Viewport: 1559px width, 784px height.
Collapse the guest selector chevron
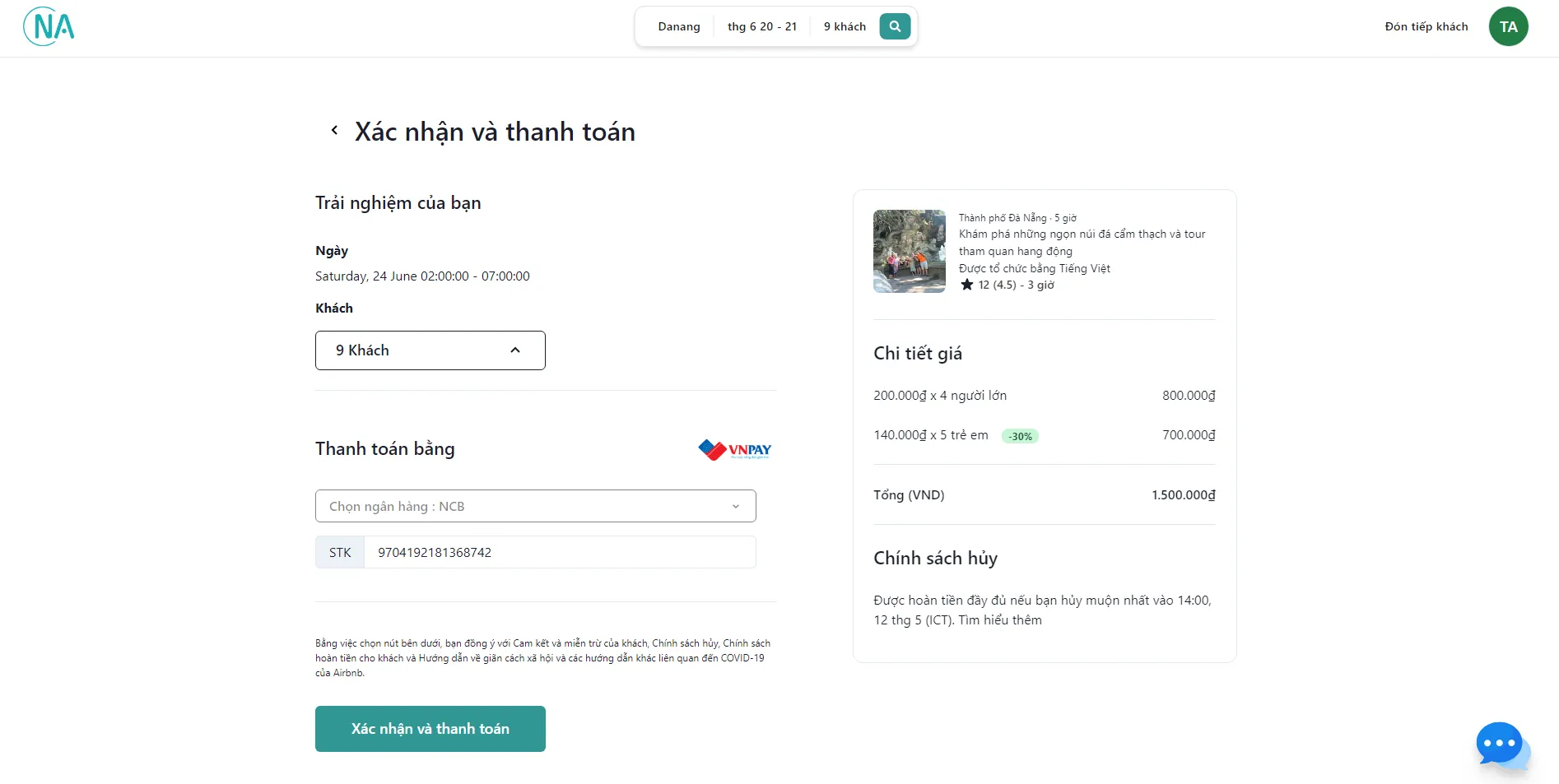coord(515,350)
